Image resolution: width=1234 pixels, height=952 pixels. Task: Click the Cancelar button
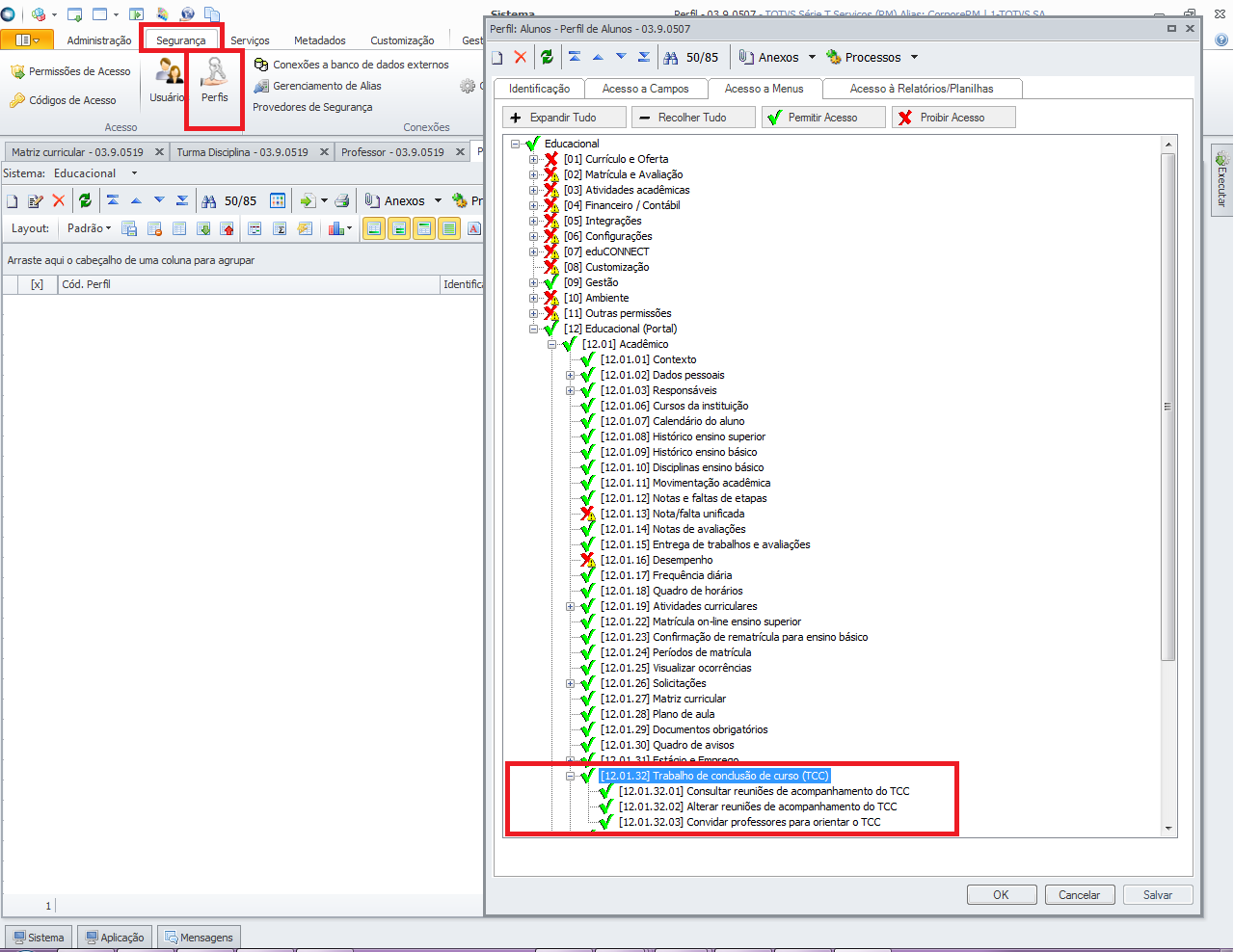[x=1080, y=895]
